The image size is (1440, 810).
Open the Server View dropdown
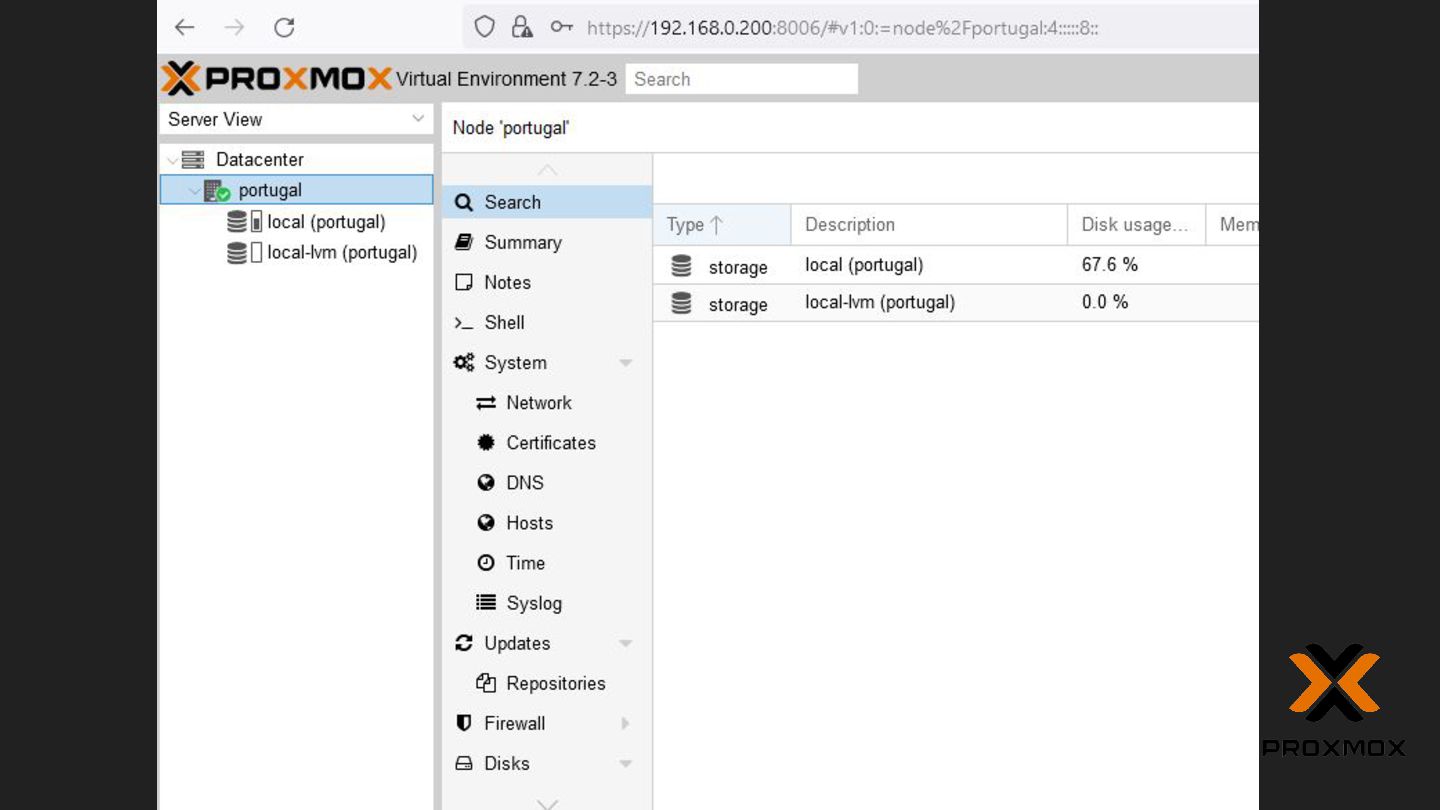coord(418,119)
